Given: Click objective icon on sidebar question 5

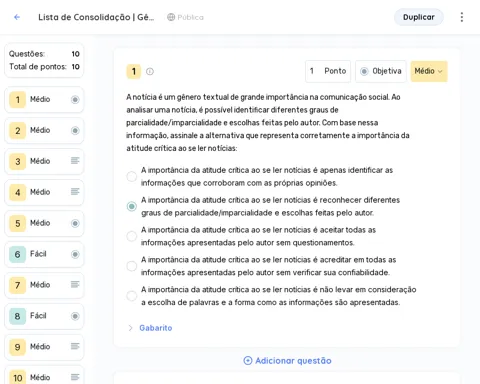Looking at the screenshot, I should point(75,223).
